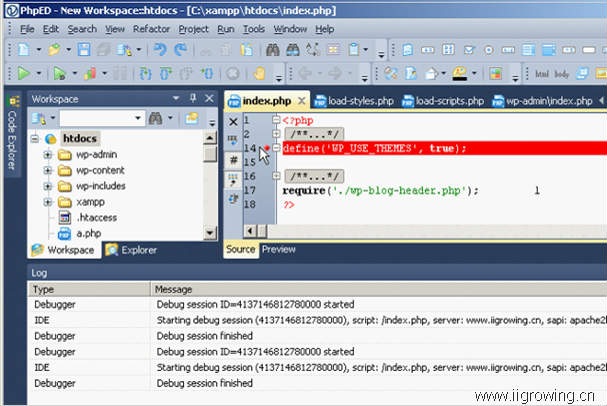The height and width of the screenshot is (406, 607).
Task: Open the File menu
Action: pyautogui.click(x=27, y=29)
